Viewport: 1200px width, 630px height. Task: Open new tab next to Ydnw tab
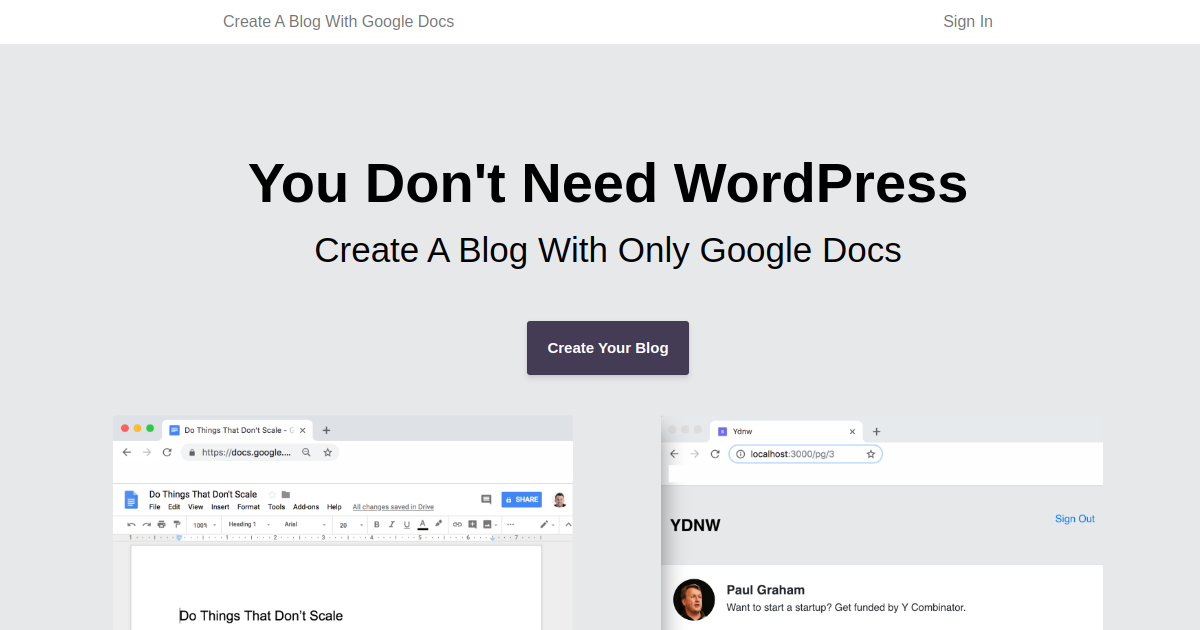(x=876, y=432)
